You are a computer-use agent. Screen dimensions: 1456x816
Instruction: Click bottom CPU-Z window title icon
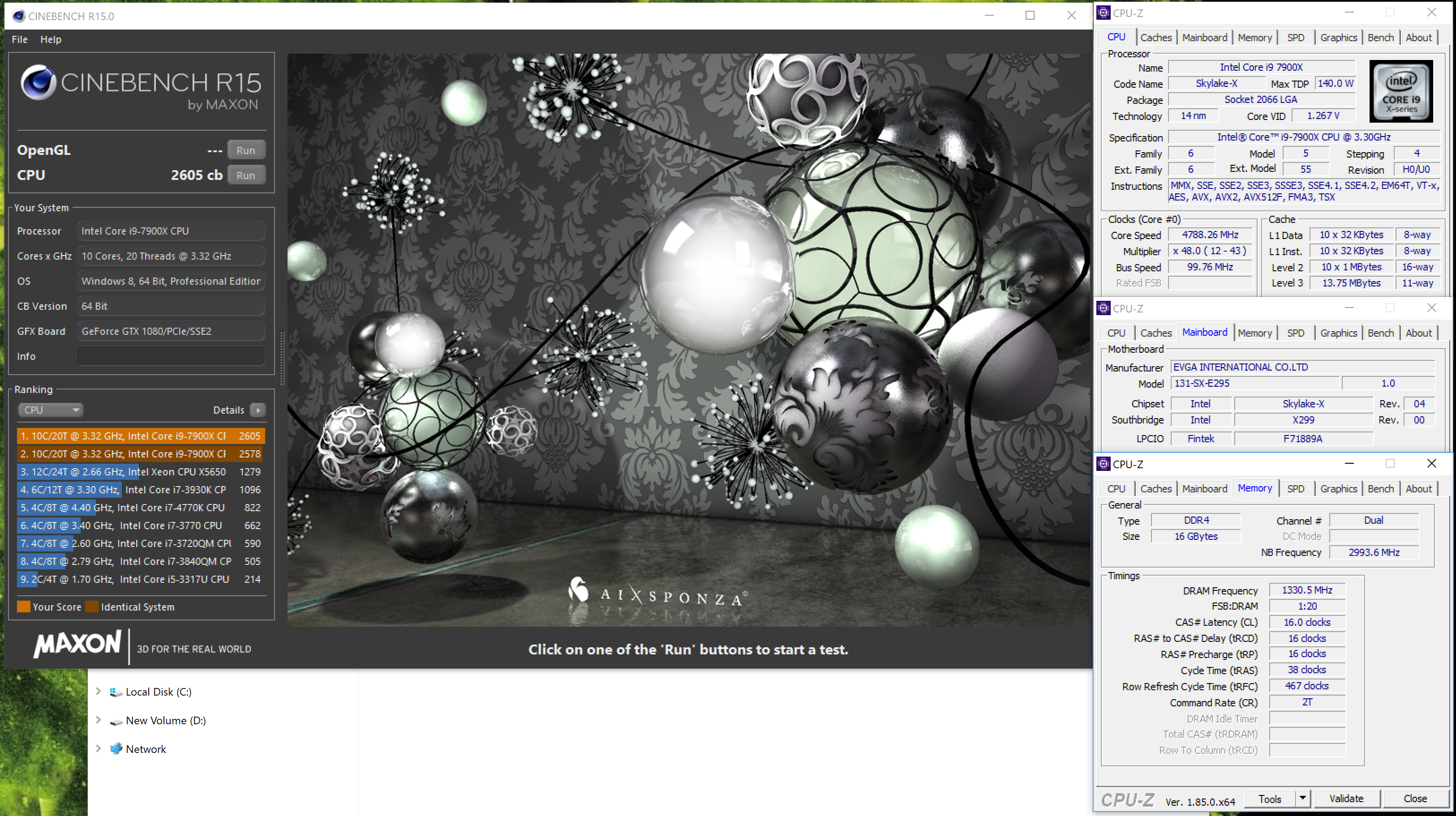[x=1103, y=464]
